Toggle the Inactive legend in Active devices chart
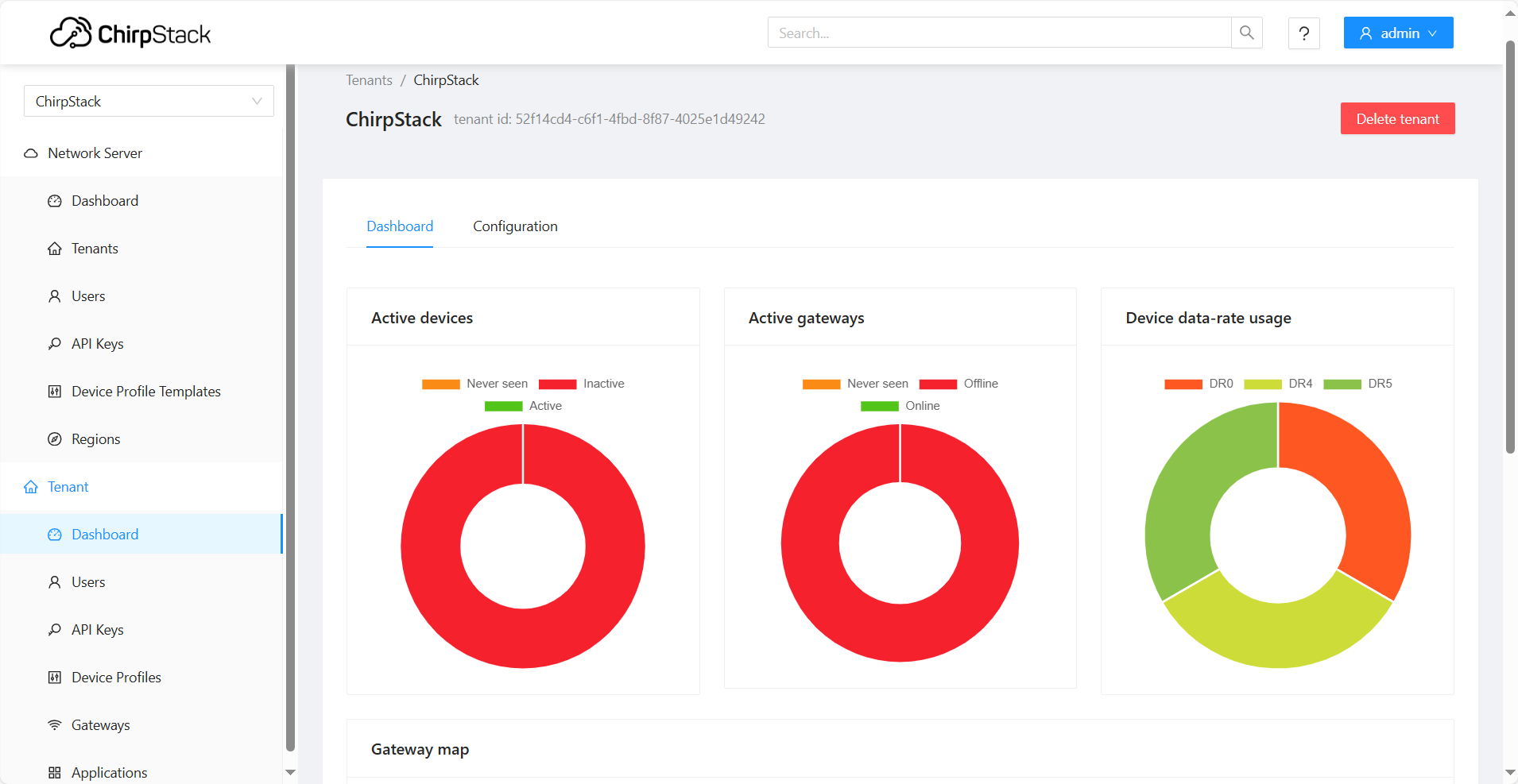Screen dimensions: 1518x784 tap(582, 384)
